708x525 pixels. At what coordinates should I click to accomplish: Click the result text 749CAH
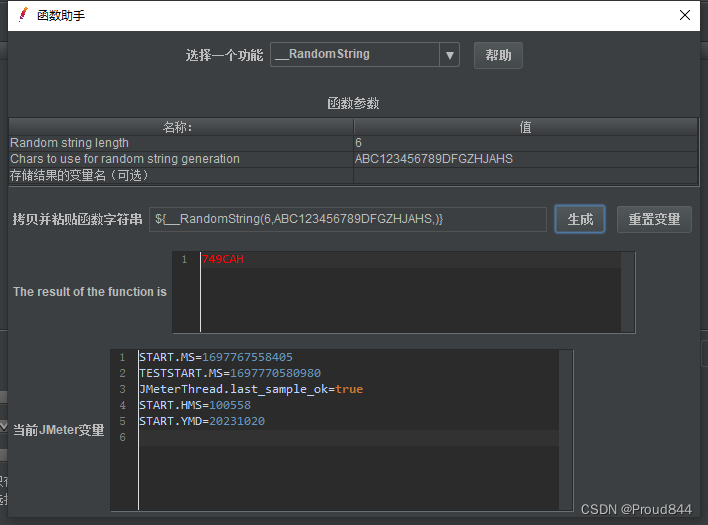pyautogui.click(x=223, y=259)
